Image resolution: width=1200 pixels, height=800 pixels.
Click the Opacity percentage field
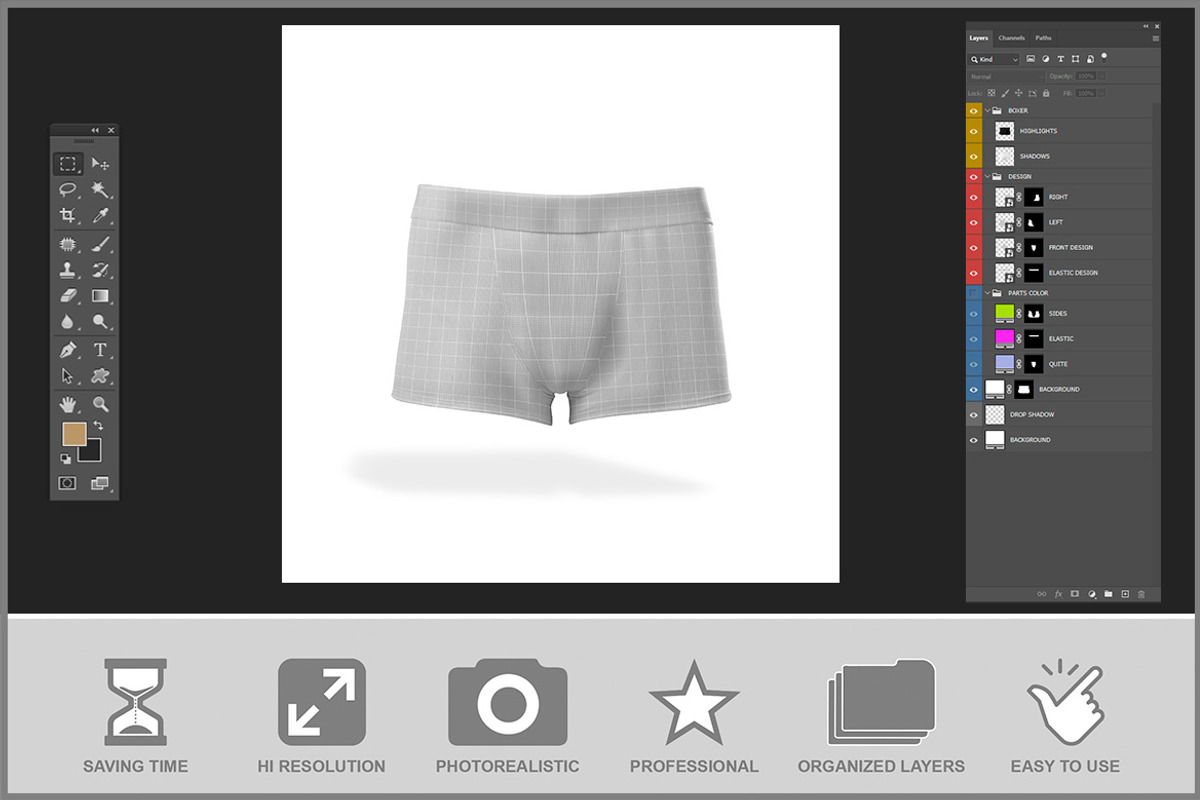(x=1085, y=76)
